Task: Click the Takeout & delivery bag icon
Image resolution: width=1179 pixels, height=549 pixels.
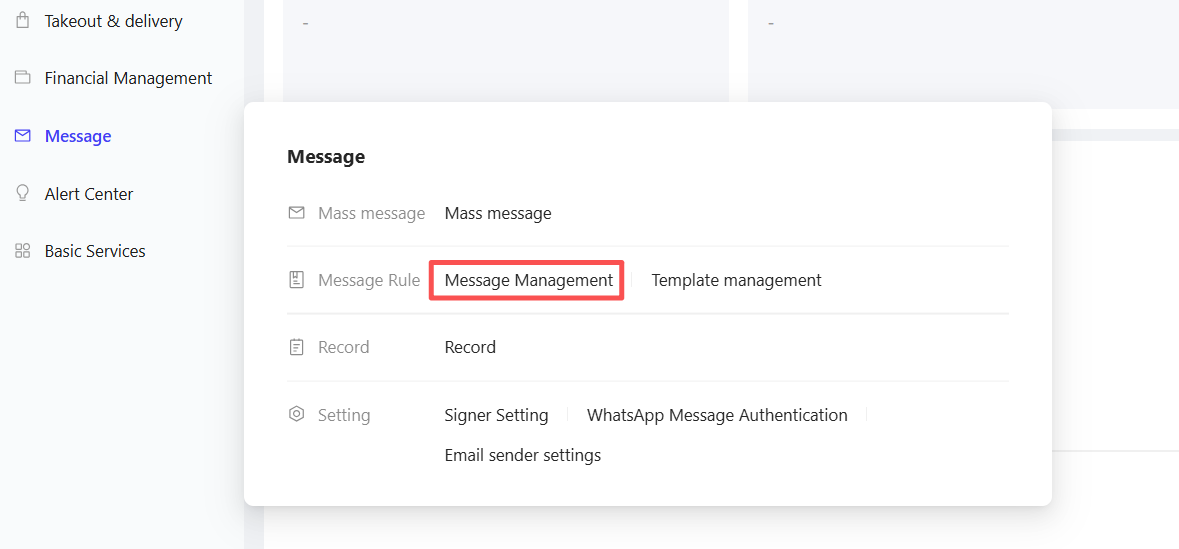Action: point(23,20)
